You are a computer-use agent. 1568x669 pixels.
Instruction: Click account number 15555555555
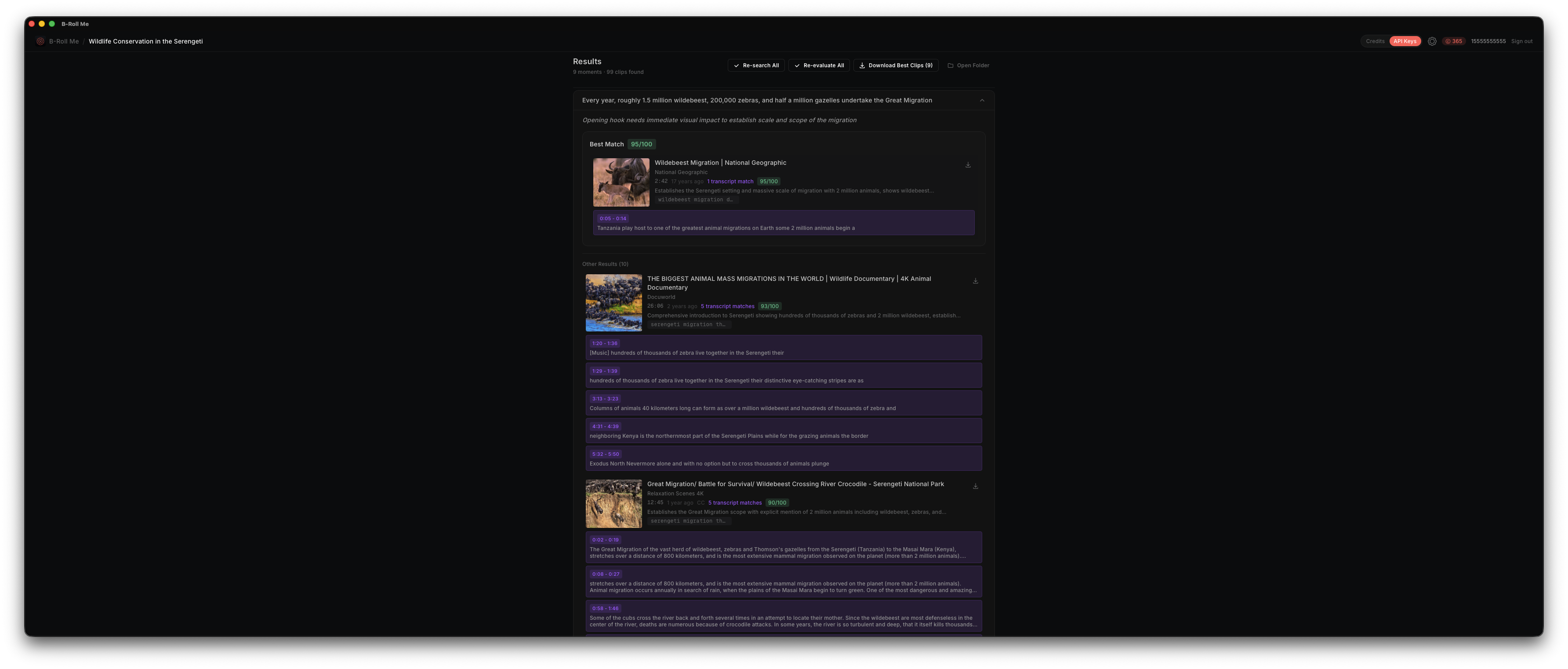pyautogui.click(x=1488, y=41)
